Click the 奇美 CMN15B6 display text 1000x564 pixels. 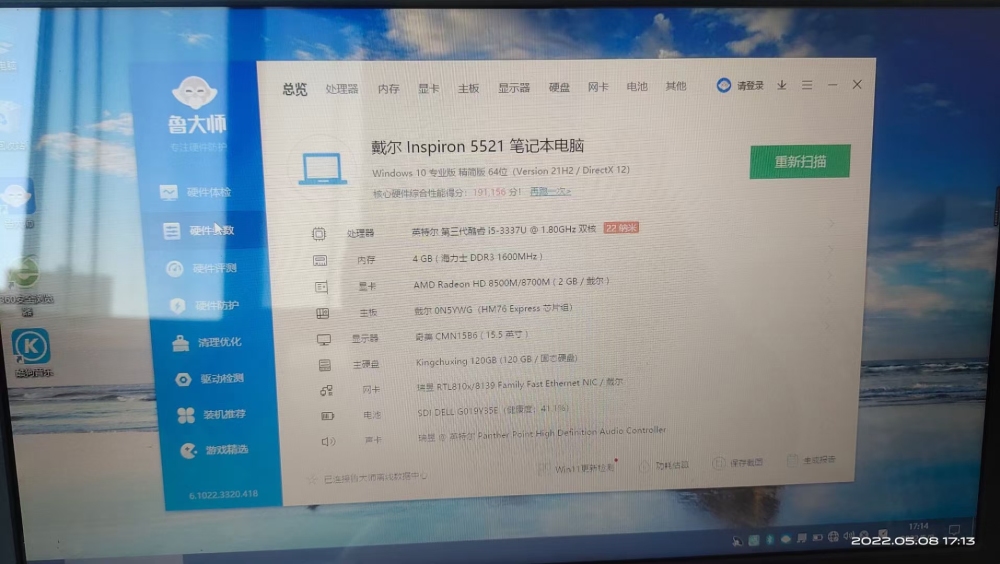(x=472, y=335)
